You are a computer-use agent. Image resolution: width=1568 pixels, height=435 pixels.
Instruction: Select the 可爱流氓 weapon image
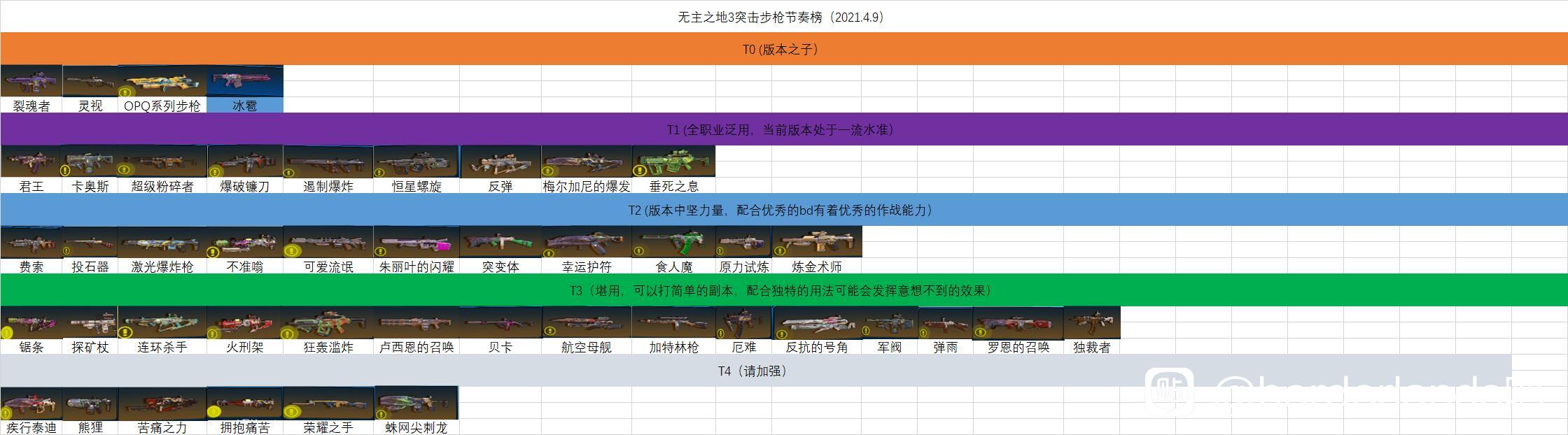coord(328,242)
